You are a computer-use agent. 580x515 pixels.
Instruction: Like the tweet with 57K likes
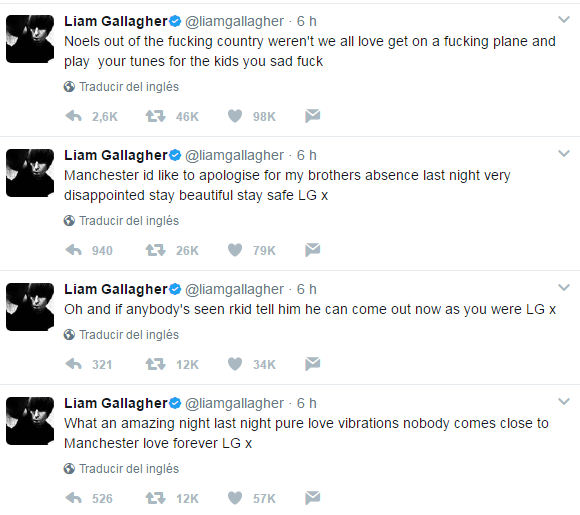point(235,498)
